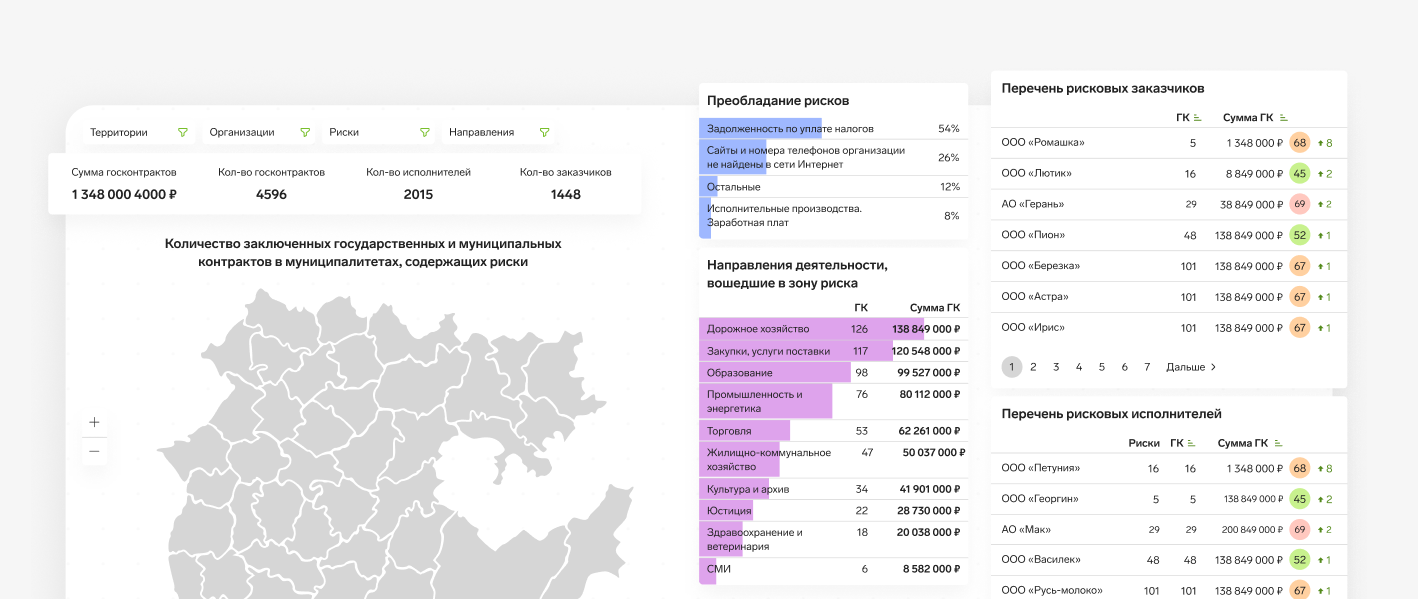This screenshot has width=1418, height=599.
Task: Click the Дальше chevron arrow
Action: click(1213, 367)
